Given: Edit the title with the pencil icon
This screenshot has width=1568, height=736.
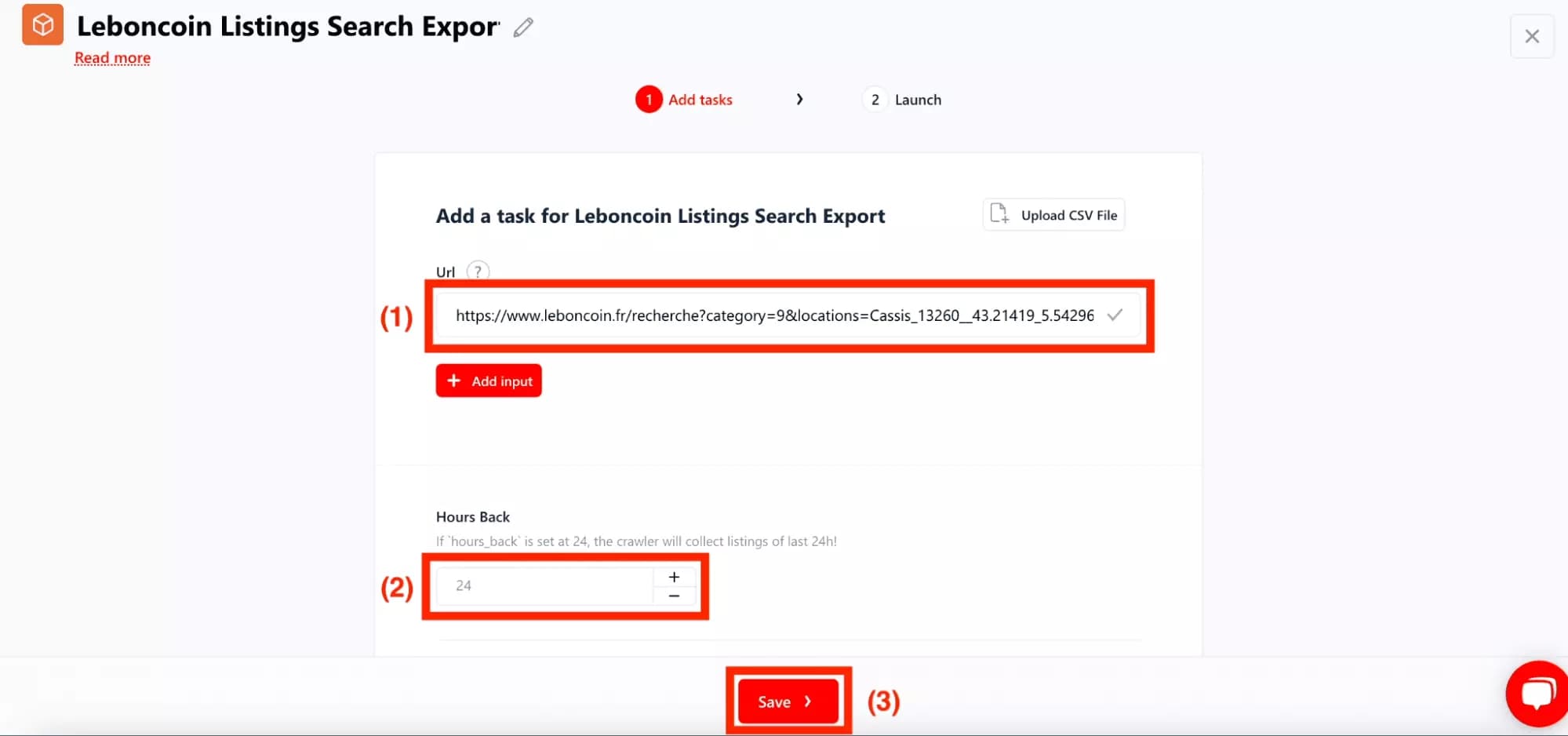Looking at the screenshot, I should click(523, 27).
